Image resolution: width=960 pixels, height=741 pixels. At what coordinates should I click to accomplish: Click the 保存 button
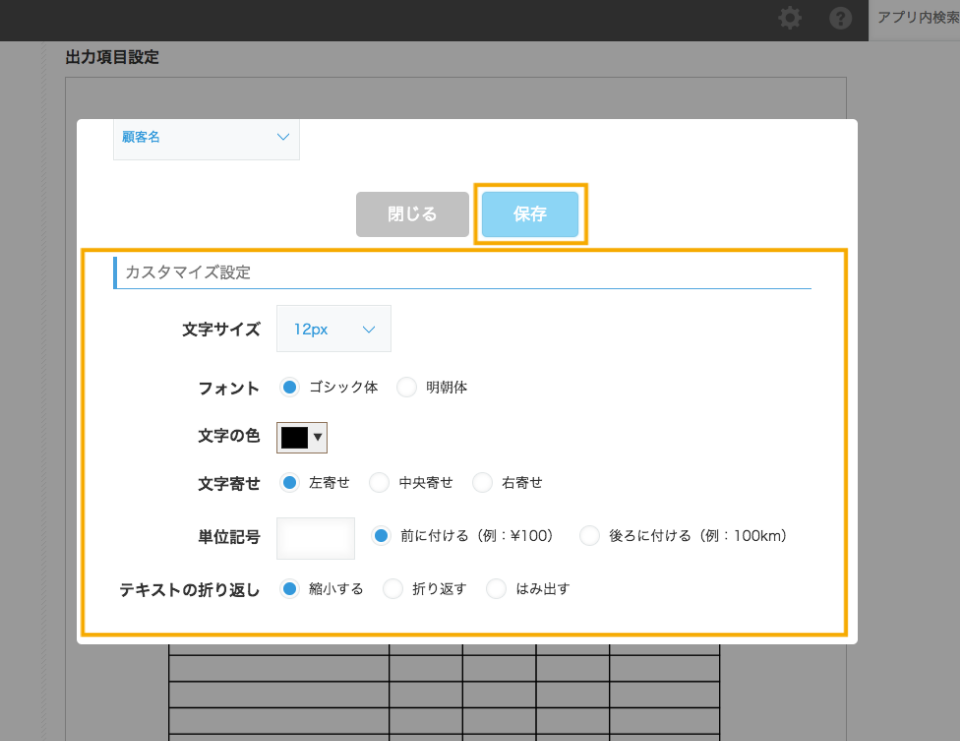tap(530, 214)
